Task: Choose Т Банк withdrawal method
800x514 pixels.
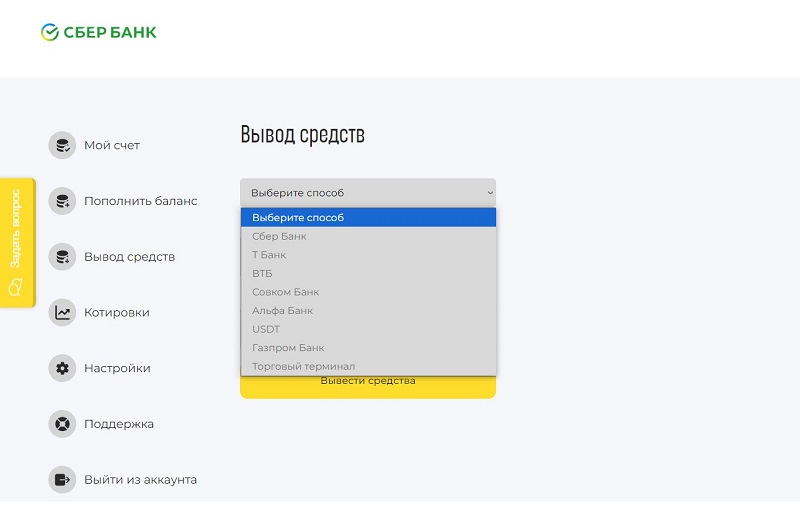Action: click(368, 255)
